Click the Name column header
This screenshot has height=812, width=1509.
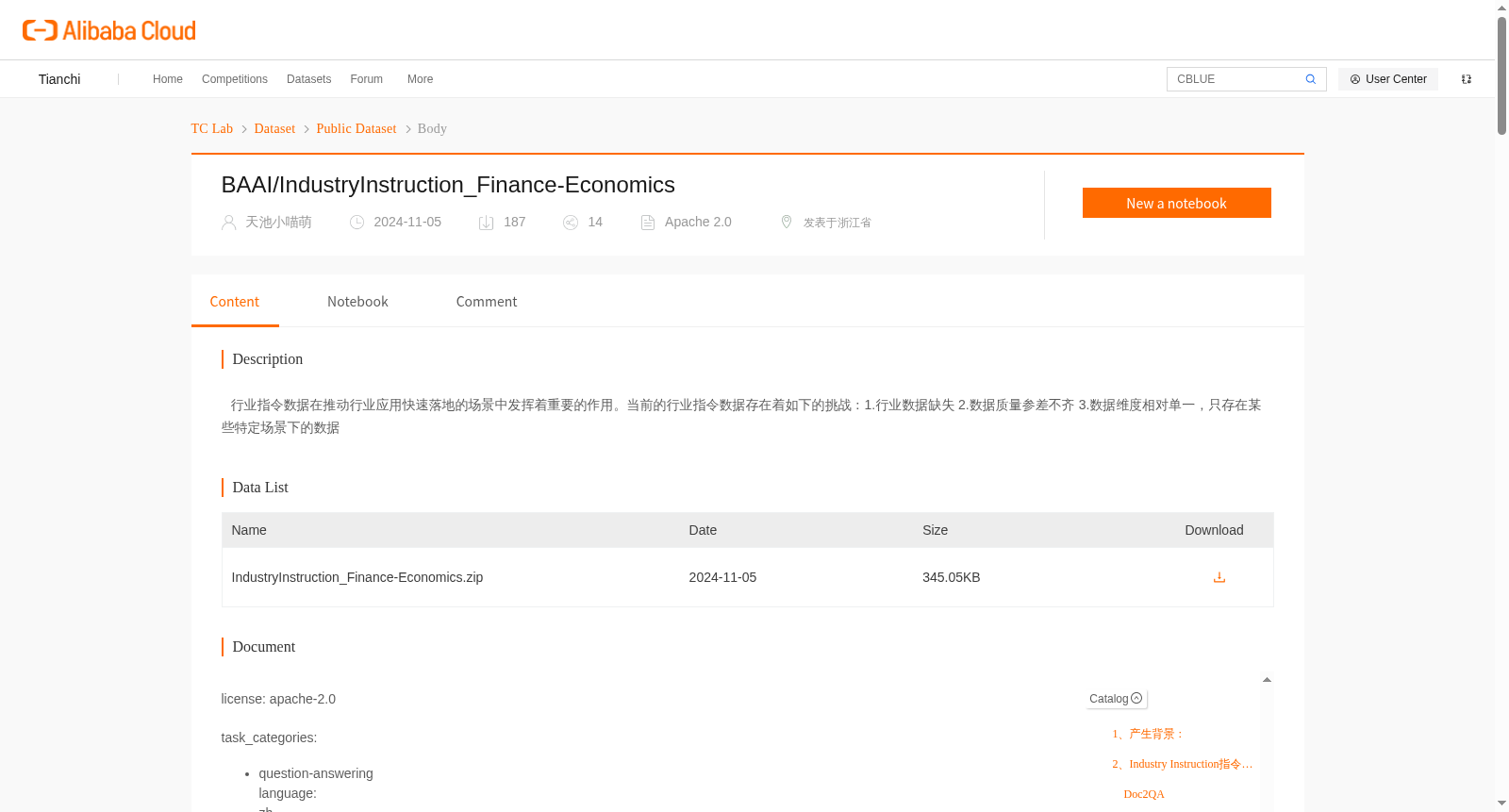[x=249, y=530]
